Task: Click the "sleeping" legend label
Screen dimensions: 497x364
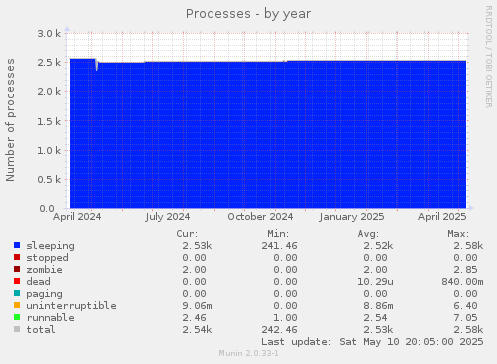Action: tap(51, 246)
